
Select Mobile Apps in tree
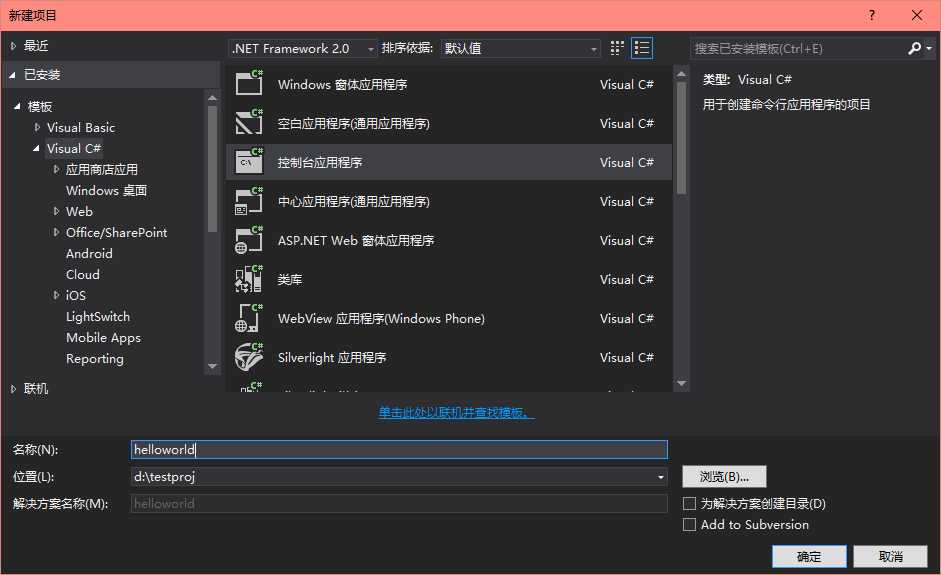(103, 337)
